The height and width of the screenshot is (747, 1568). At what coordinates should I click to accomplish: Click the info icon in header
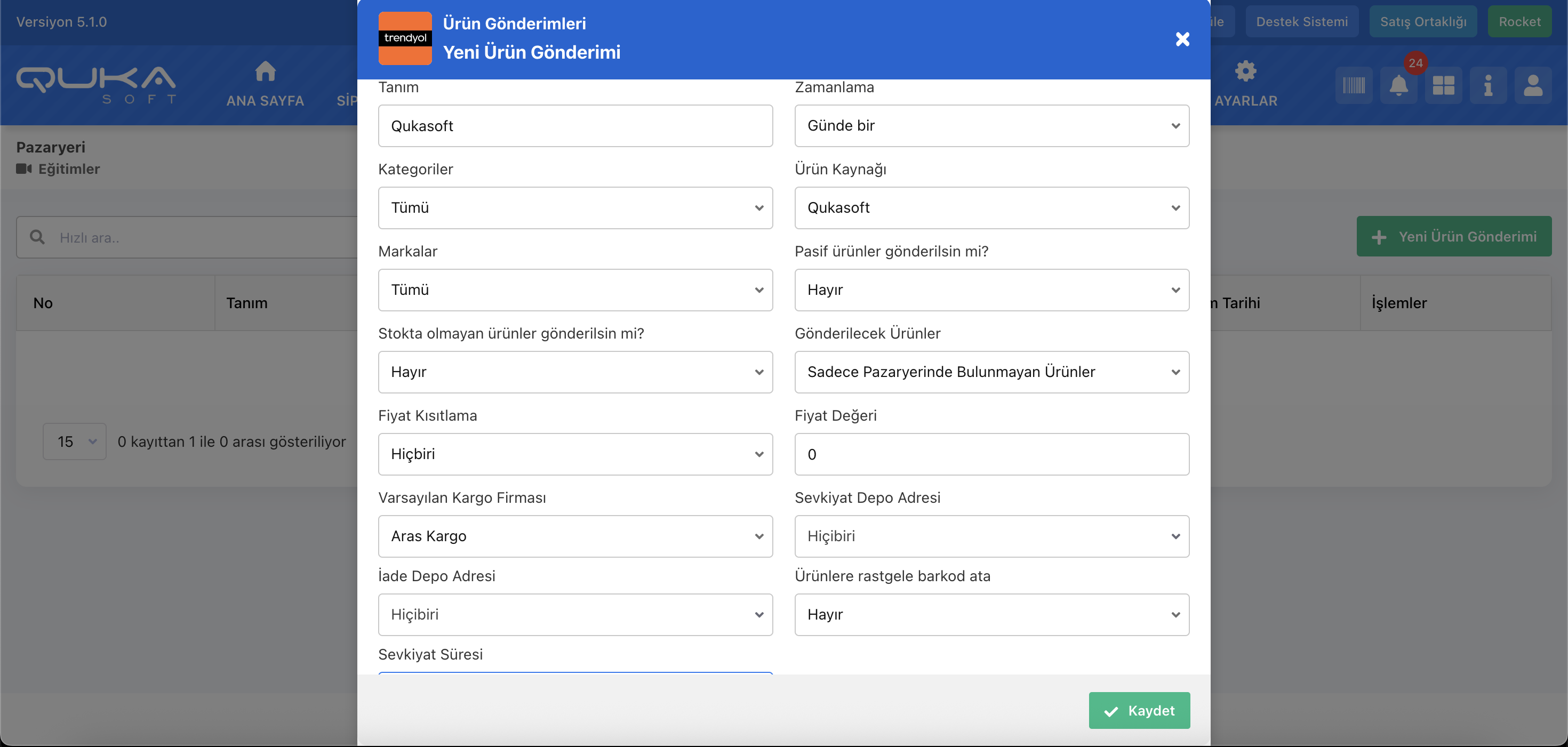click(x=1487, y=85)
